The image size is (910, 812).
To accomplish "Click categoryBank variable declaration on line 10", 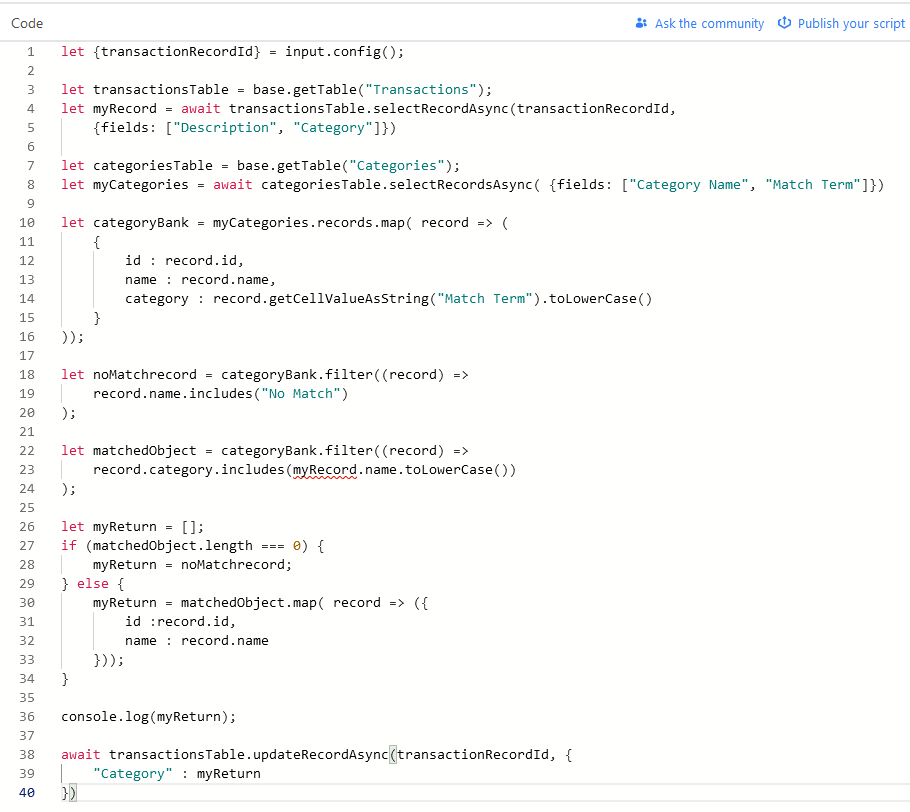I will click(x=141, y=223).
